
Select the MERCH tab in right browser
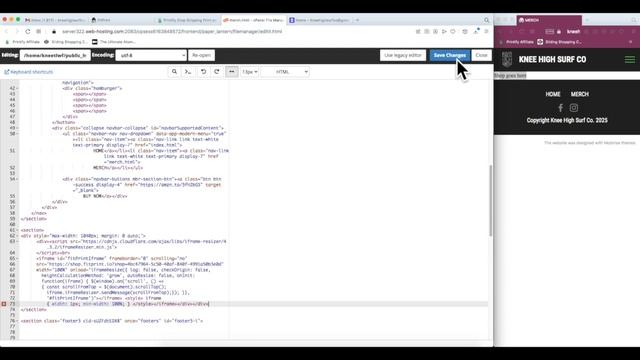(549, 20)
